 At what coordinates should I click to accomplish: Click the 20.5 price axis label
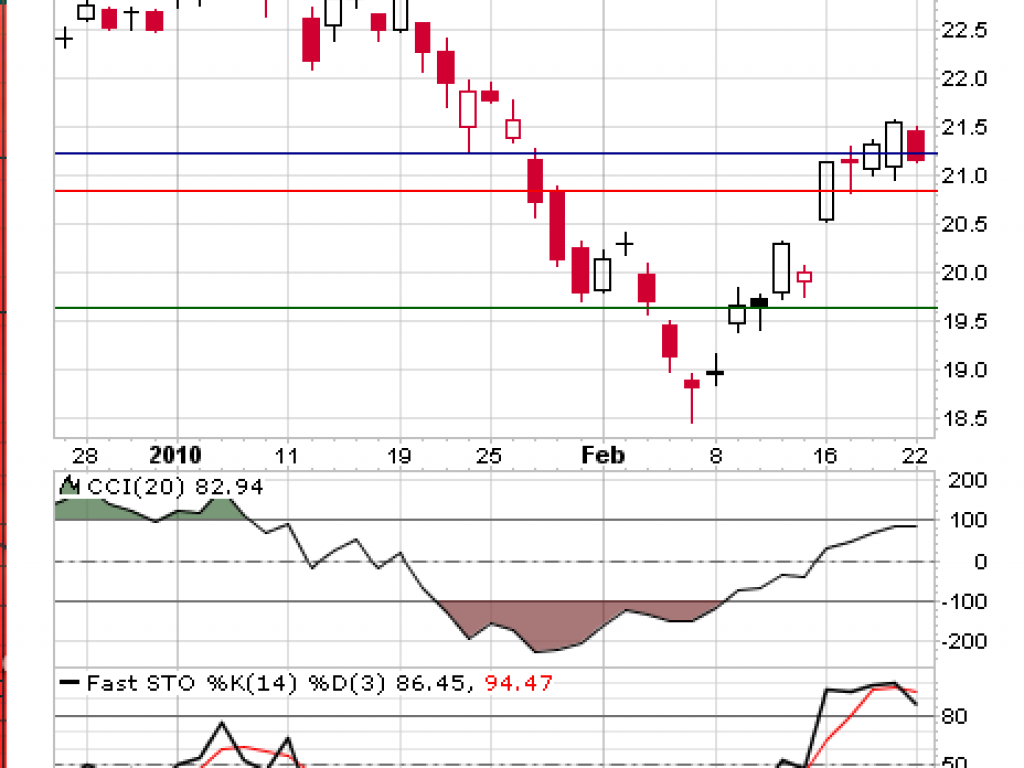point(964,224)
